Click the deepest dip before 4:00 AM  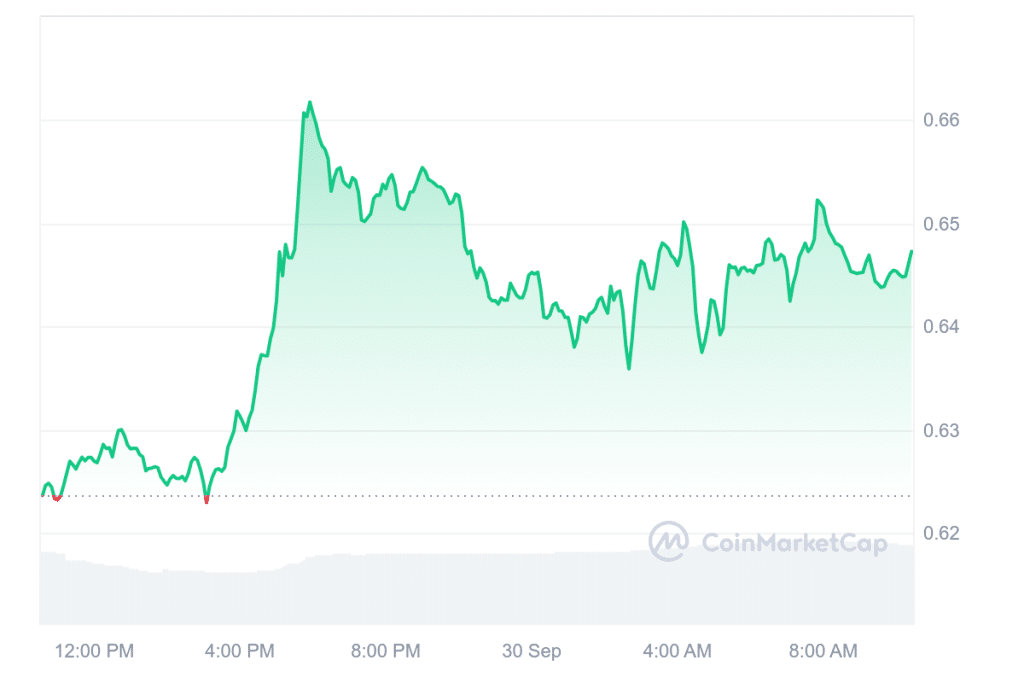click(629, 368)
